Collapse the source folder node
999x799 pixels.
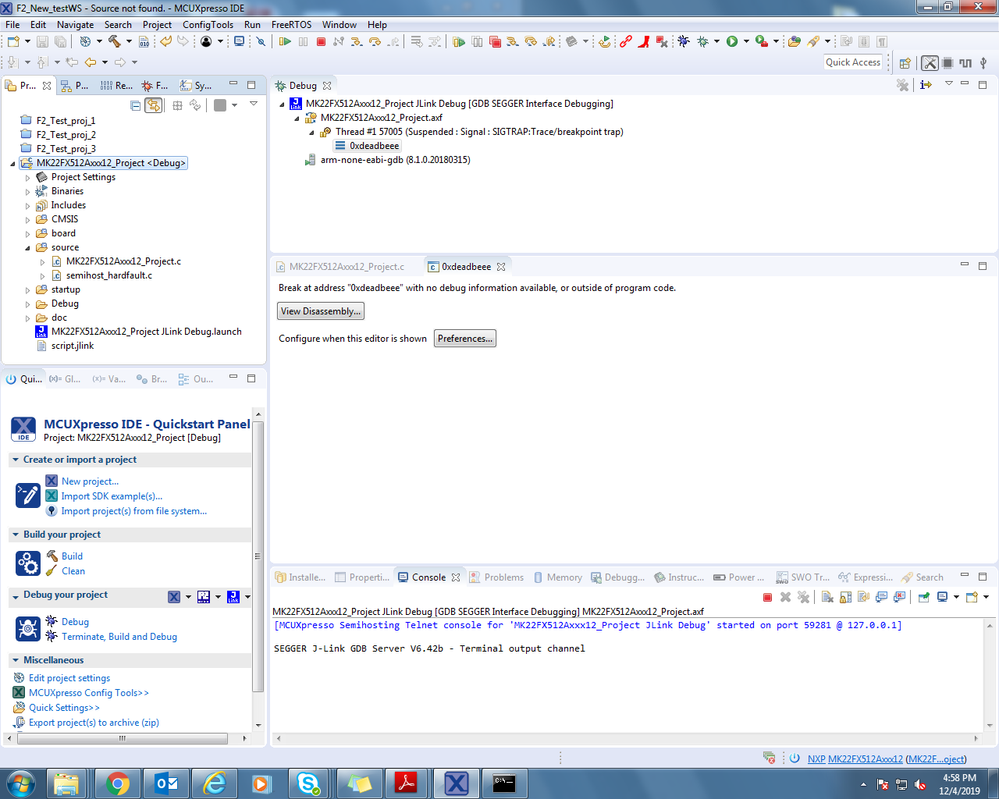pyautogui.click(x=27, y=248)
